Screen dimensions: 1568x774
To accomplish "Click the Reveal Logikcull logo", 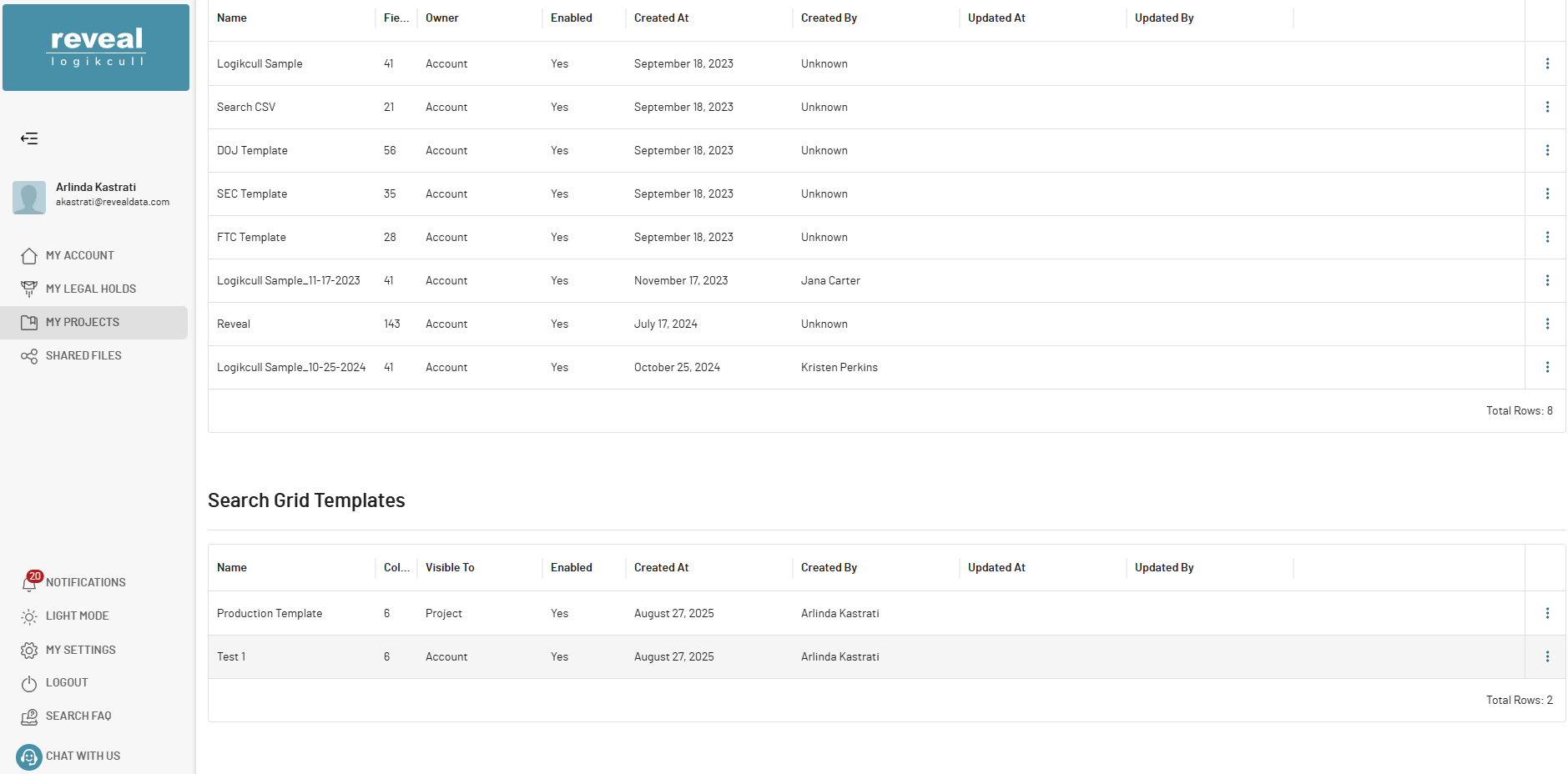I will 96,48.
